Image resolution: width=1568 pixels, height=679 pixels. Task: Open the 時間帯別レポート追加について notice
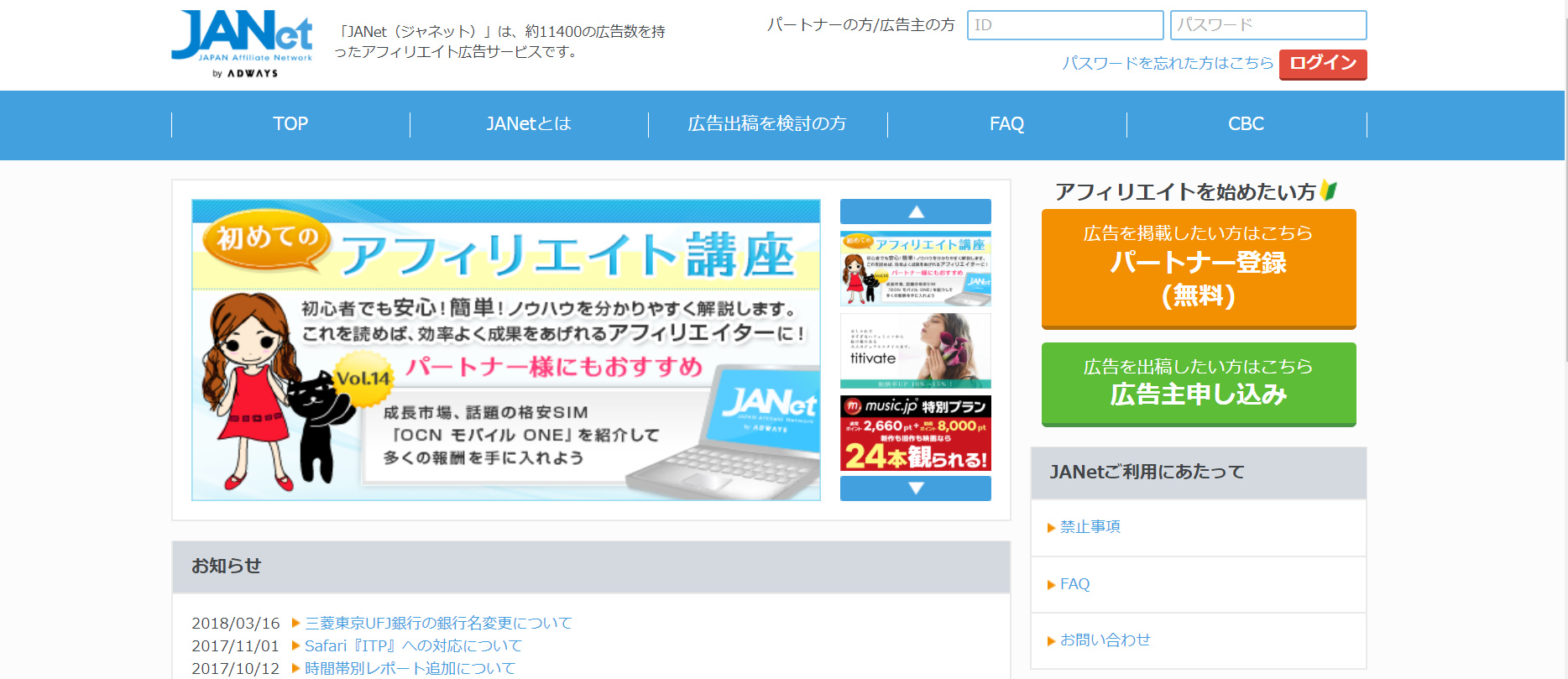coord(410,668)
